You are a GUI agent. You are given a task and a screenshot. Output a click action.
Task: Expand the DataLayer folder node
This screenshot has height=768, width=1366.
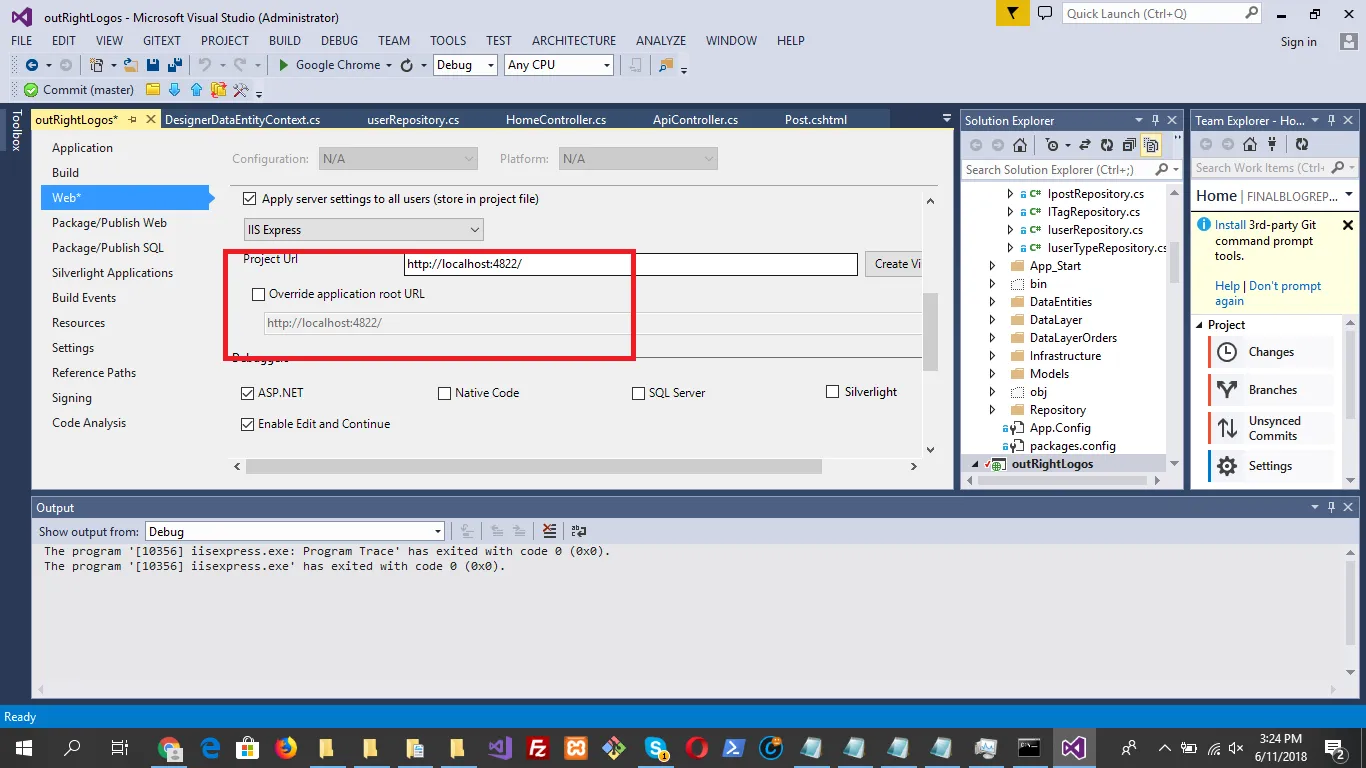pyautogui.click(x=992, y=320)
